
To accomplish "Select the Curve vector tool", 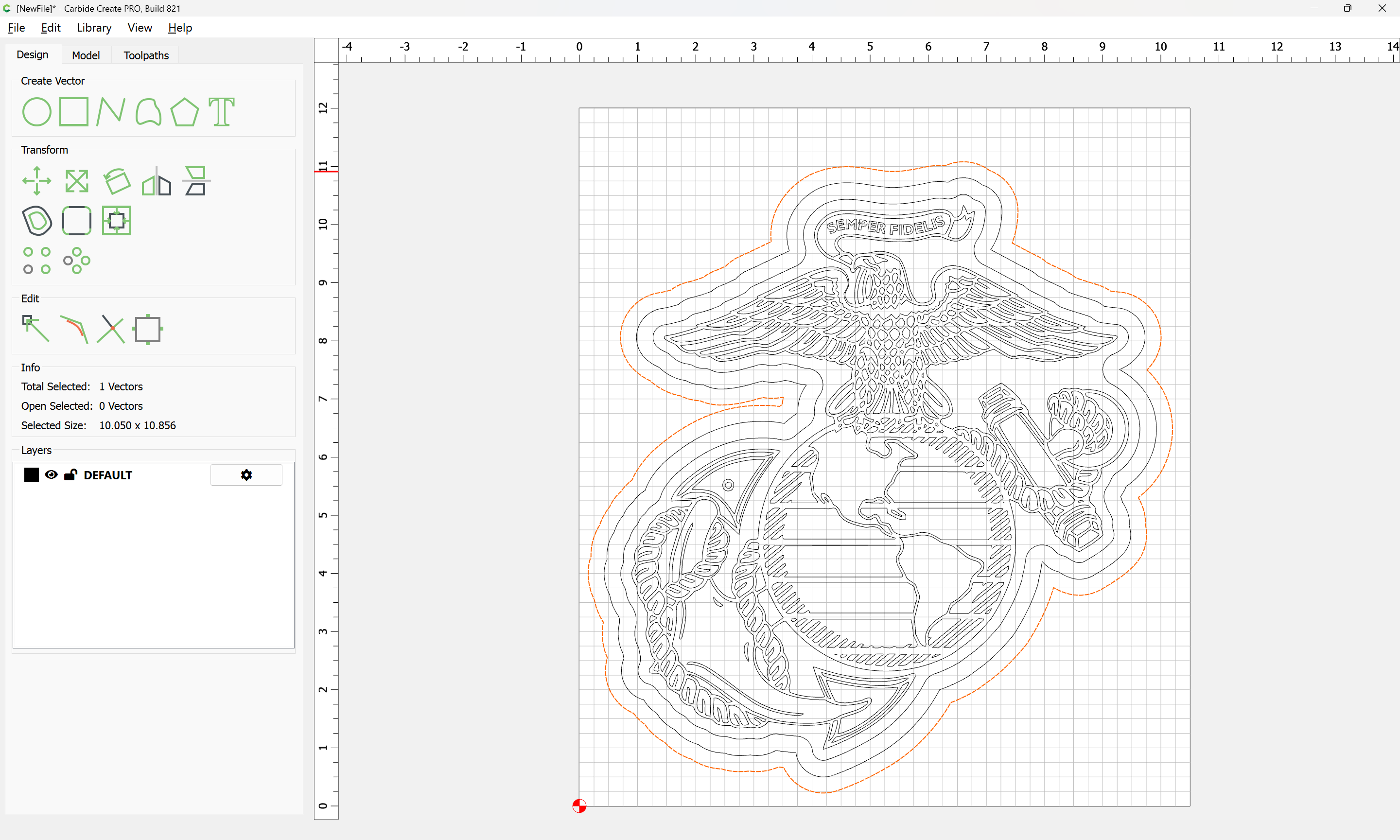I will pos(148,111).
